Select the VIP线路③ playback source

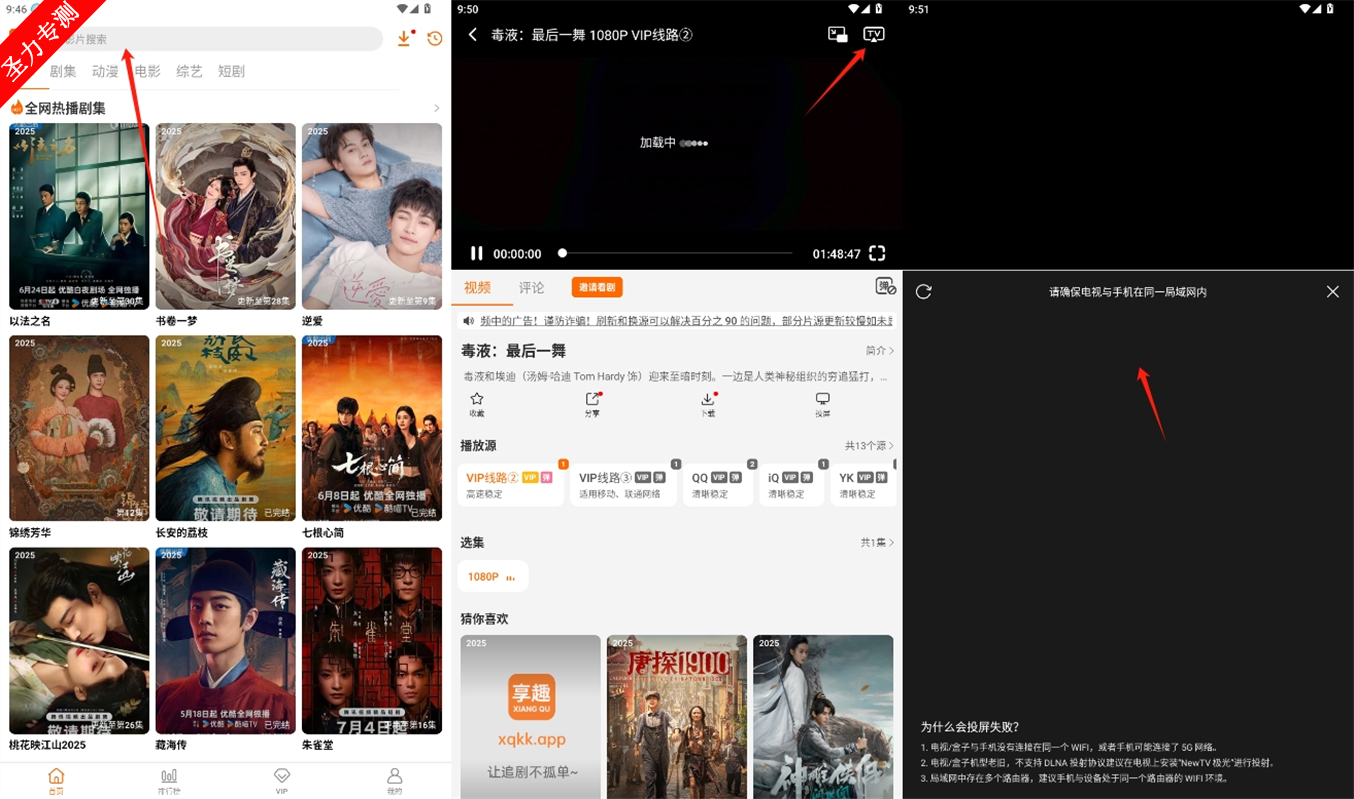623,484
